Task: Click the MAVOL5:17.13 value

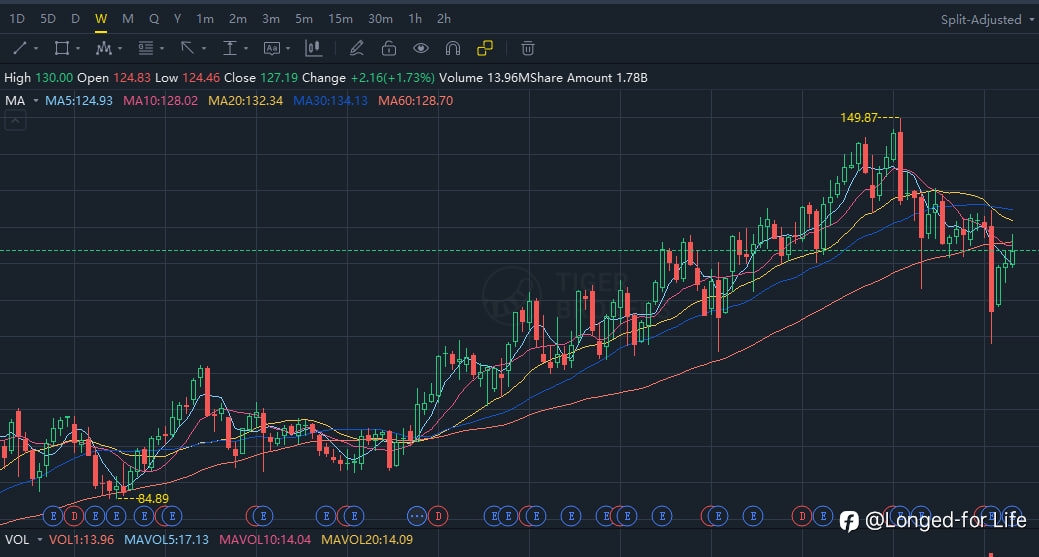Action: tap(166, 540)
